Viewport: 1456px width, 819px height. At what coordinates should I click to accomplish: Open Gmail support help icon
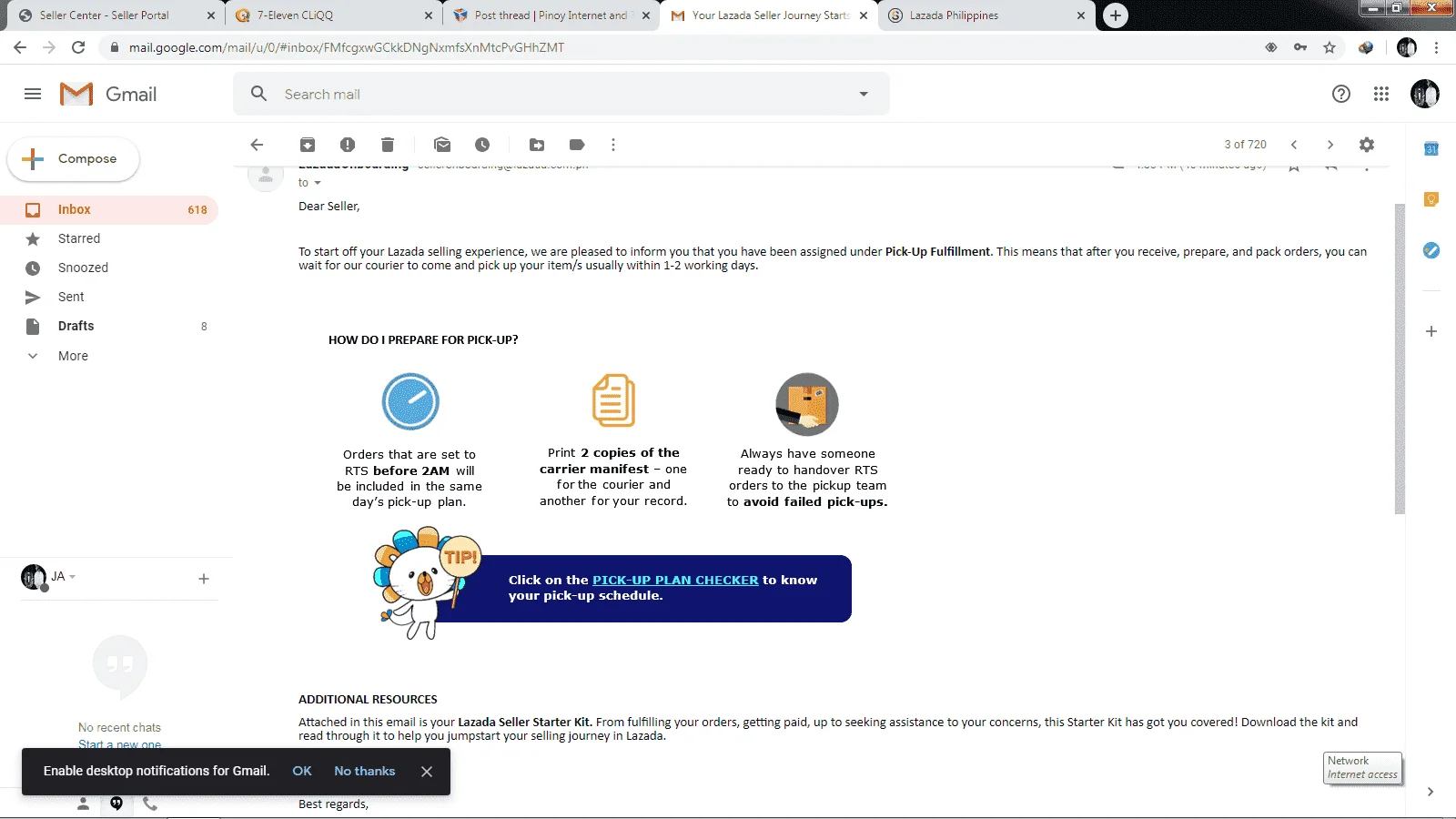(1340, 94)
